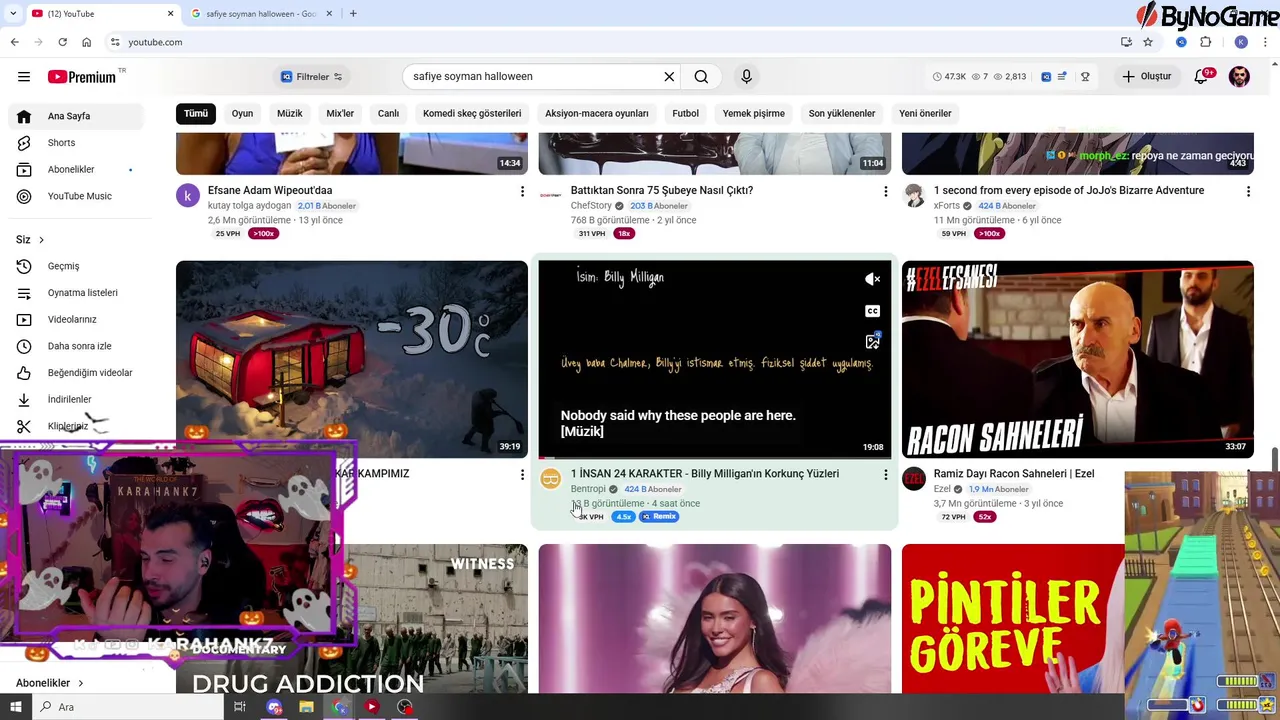Select the Futbol filter chip

click(x=685, y=113)
